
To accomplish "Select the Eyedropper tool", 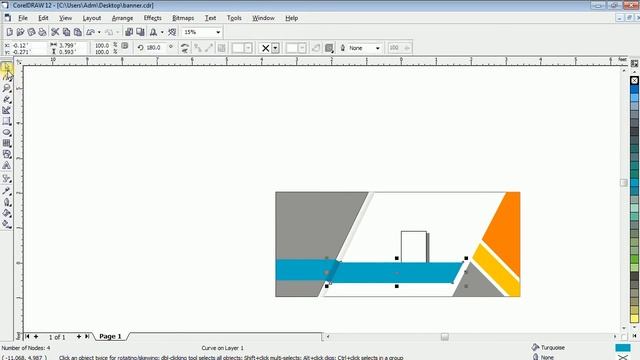I will (7, 191).
